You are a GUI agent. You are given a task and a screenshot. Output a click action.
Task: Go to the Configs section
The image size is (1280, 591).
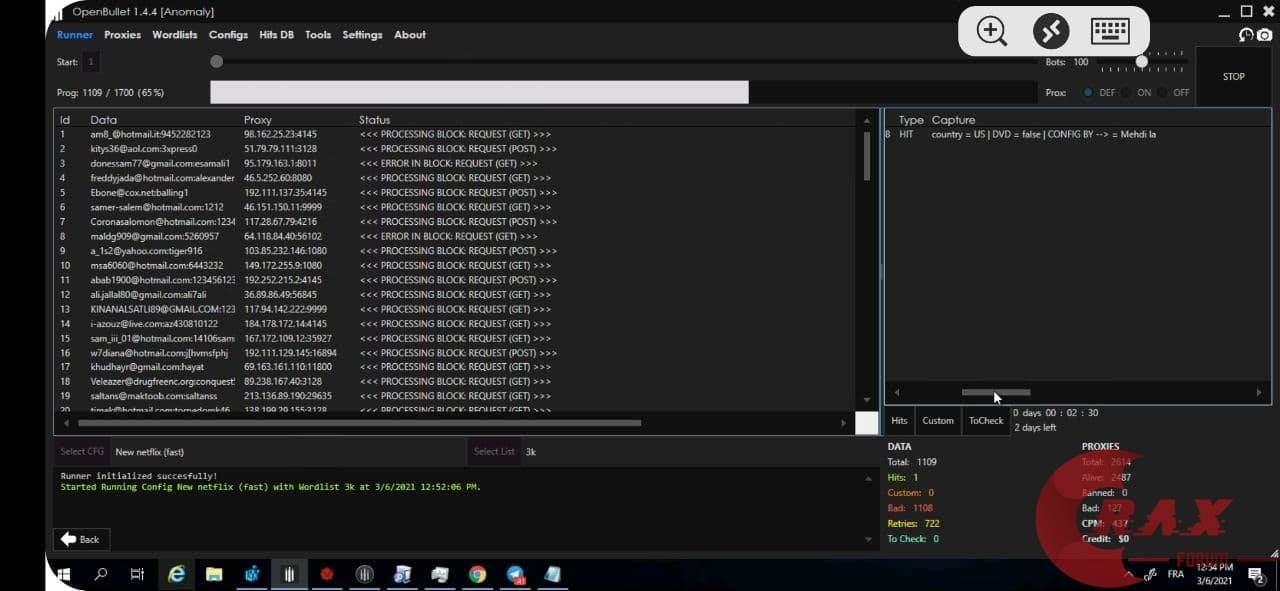tap(228, 34)
